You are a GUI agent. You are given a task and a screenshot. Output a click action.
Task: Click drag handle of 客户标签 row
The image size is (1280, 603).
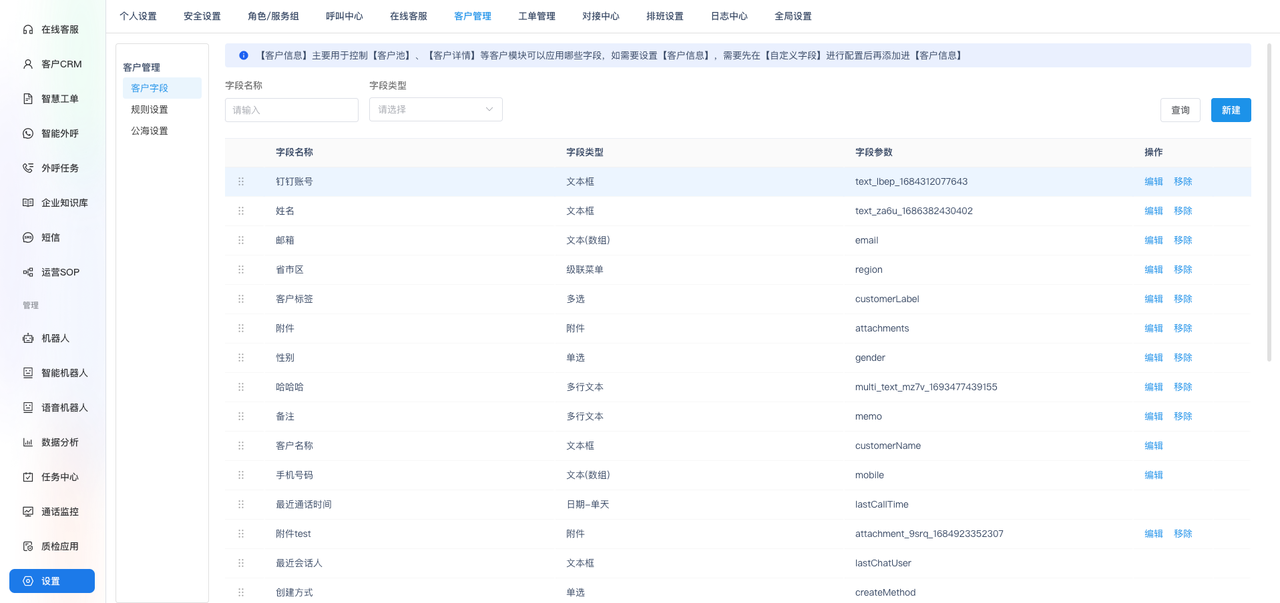(x=241, y=299)
